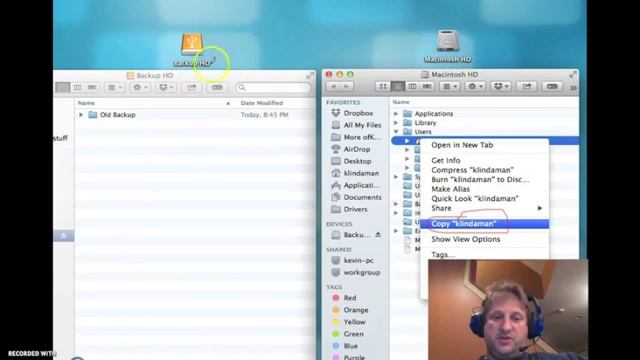Choose Open in New Tab from context menu
This screenshot has width=640, height=360.
click(x=484, y=145)
